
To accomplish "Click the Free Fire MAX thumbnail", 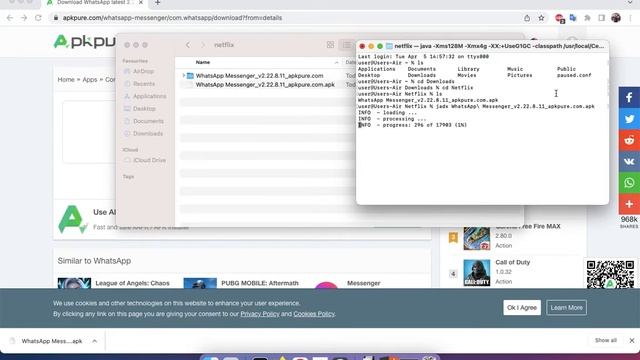I will click(477, 238).
